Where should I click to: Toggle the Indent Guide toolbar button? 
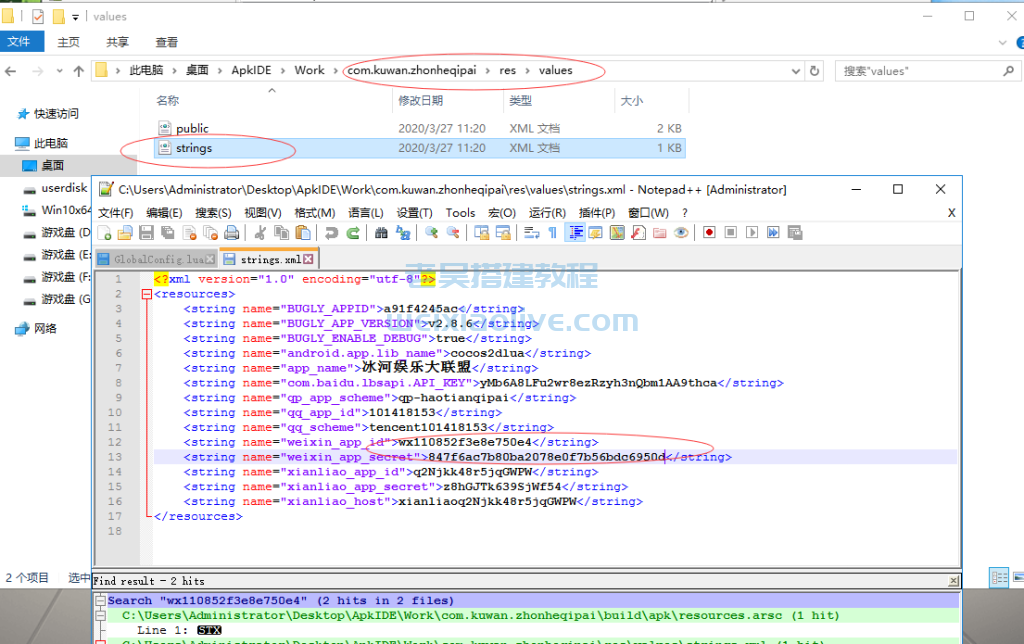[575, 233]
